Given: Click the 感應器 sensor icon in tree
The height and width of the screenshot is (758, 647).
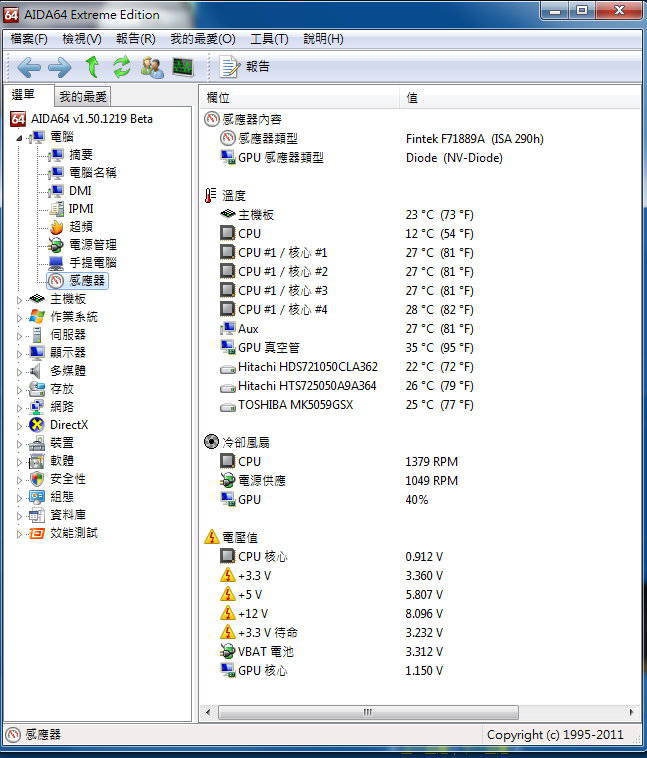Looking at the screenshot, I should click(56, 281).
